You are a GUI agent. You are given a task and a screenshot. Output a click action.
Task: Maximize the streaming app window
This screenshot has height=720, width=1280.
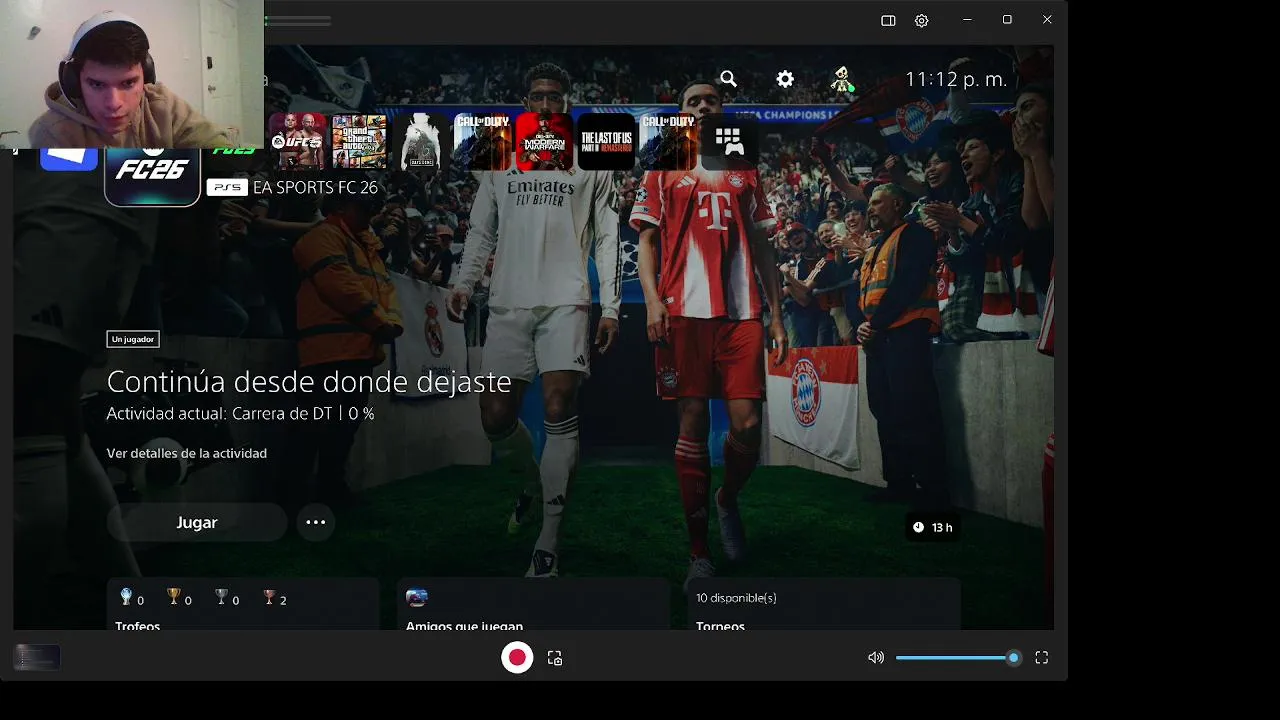pos(1007,20)
